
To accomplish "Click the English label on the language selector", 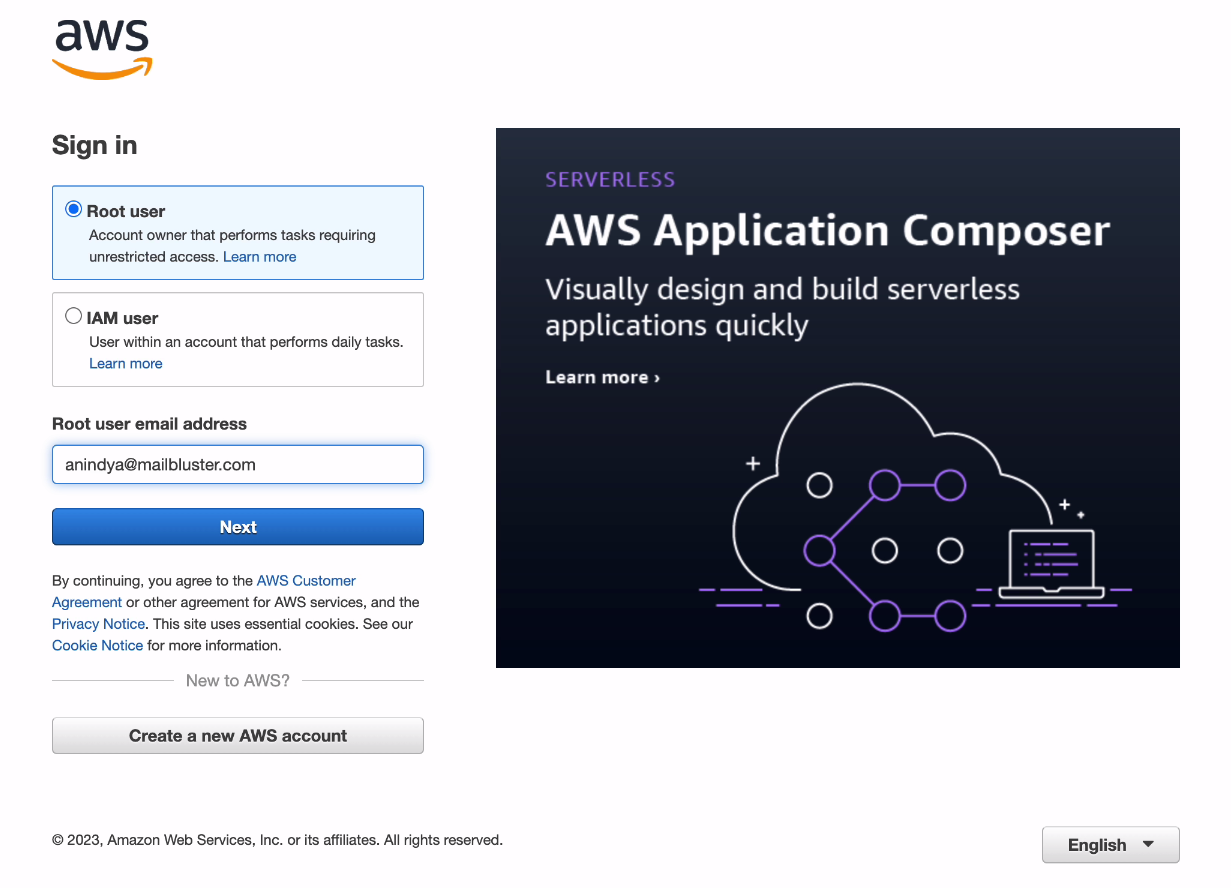I will pos(1097,844).
